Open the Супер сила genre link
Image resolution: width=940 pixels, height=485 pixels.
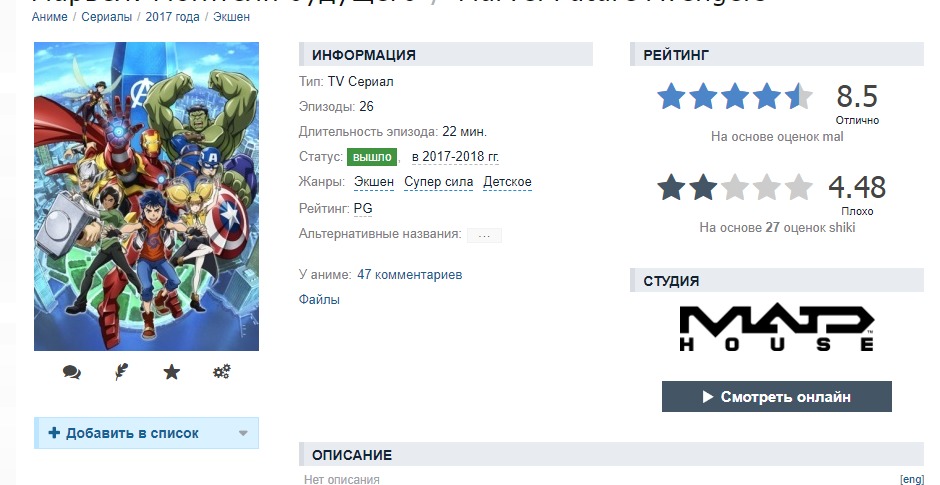click(439, 182)
